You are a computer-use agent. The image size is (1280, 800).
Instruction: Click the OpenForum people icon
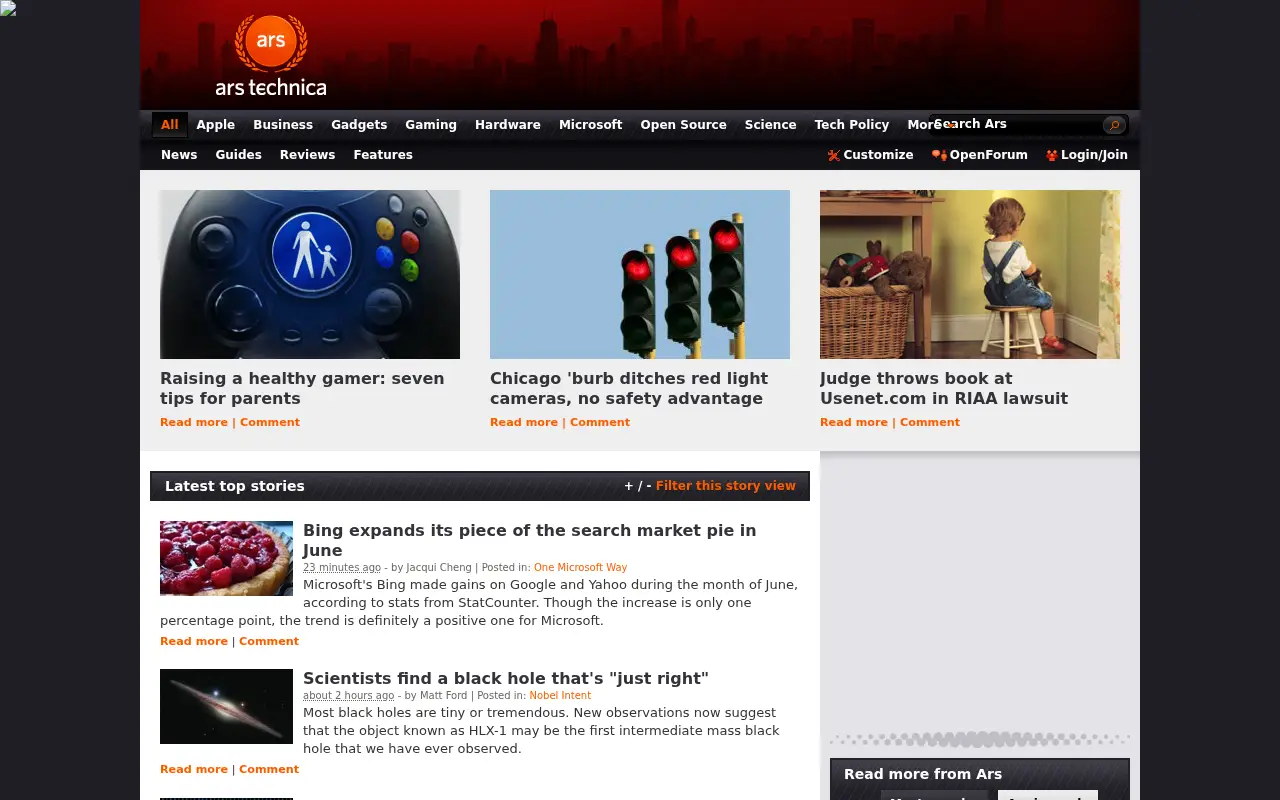[939, 155]
